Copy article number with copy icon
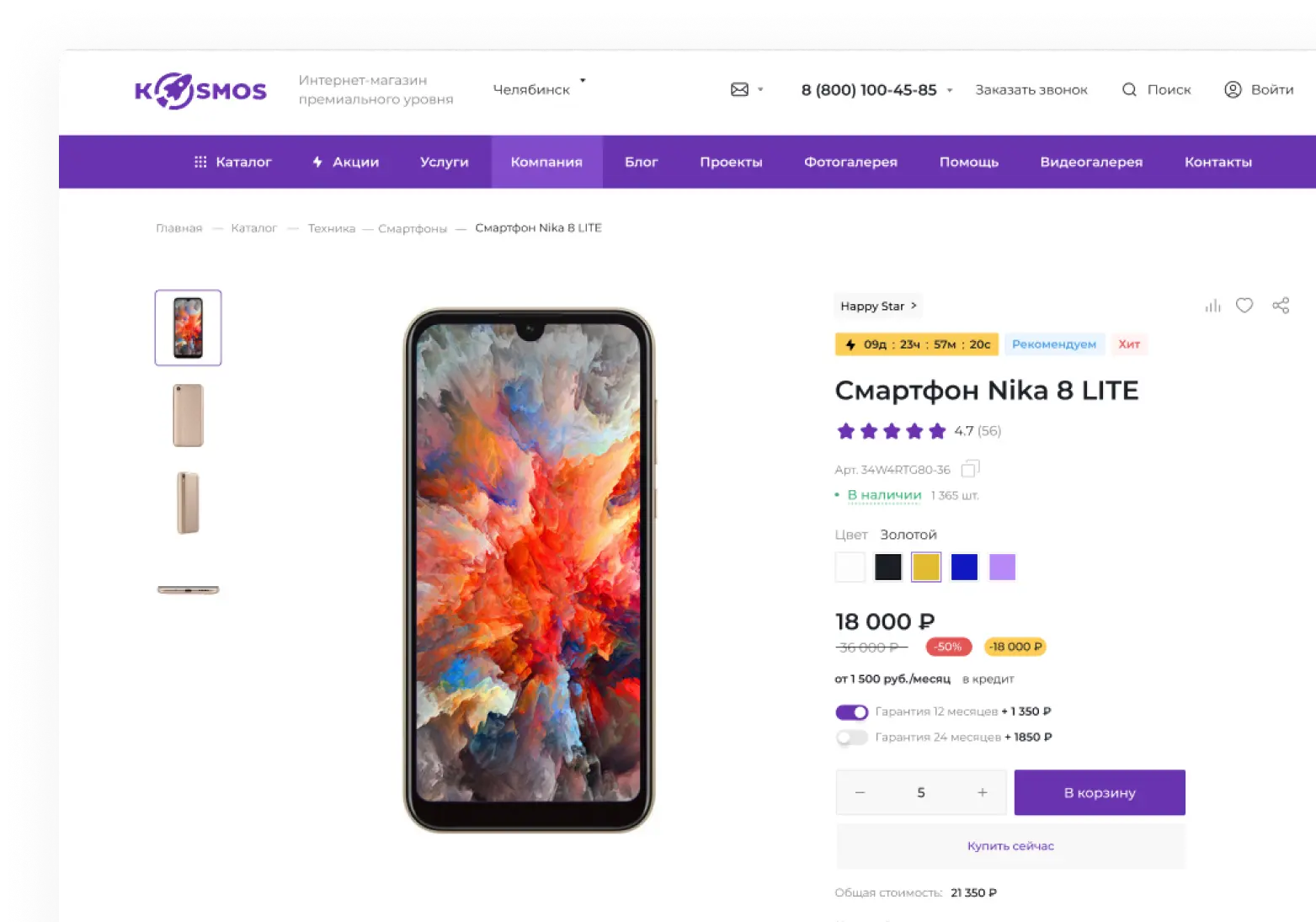1316x922 pixels. [970, 468]
